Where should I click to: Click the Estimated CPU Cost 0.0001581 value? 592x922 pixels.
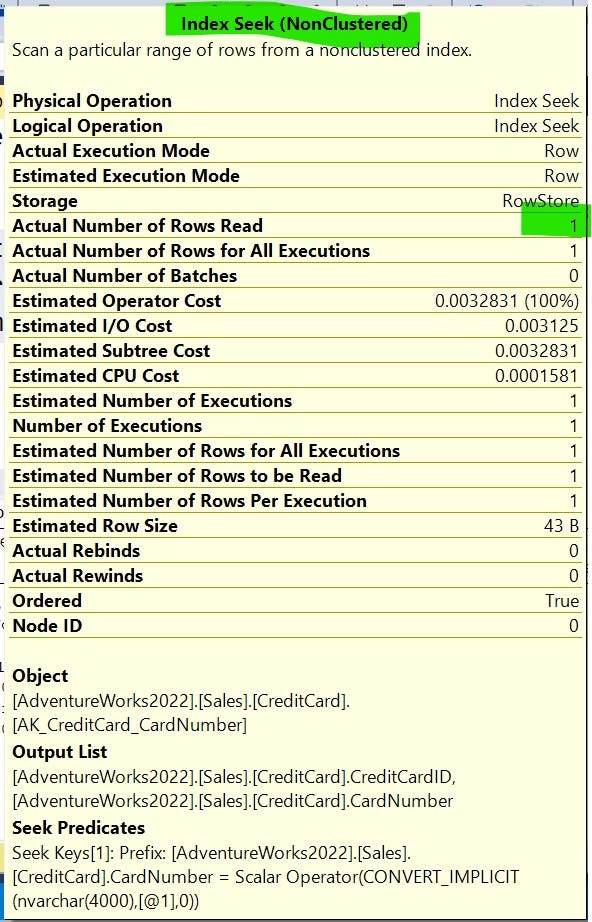[537, 376]
